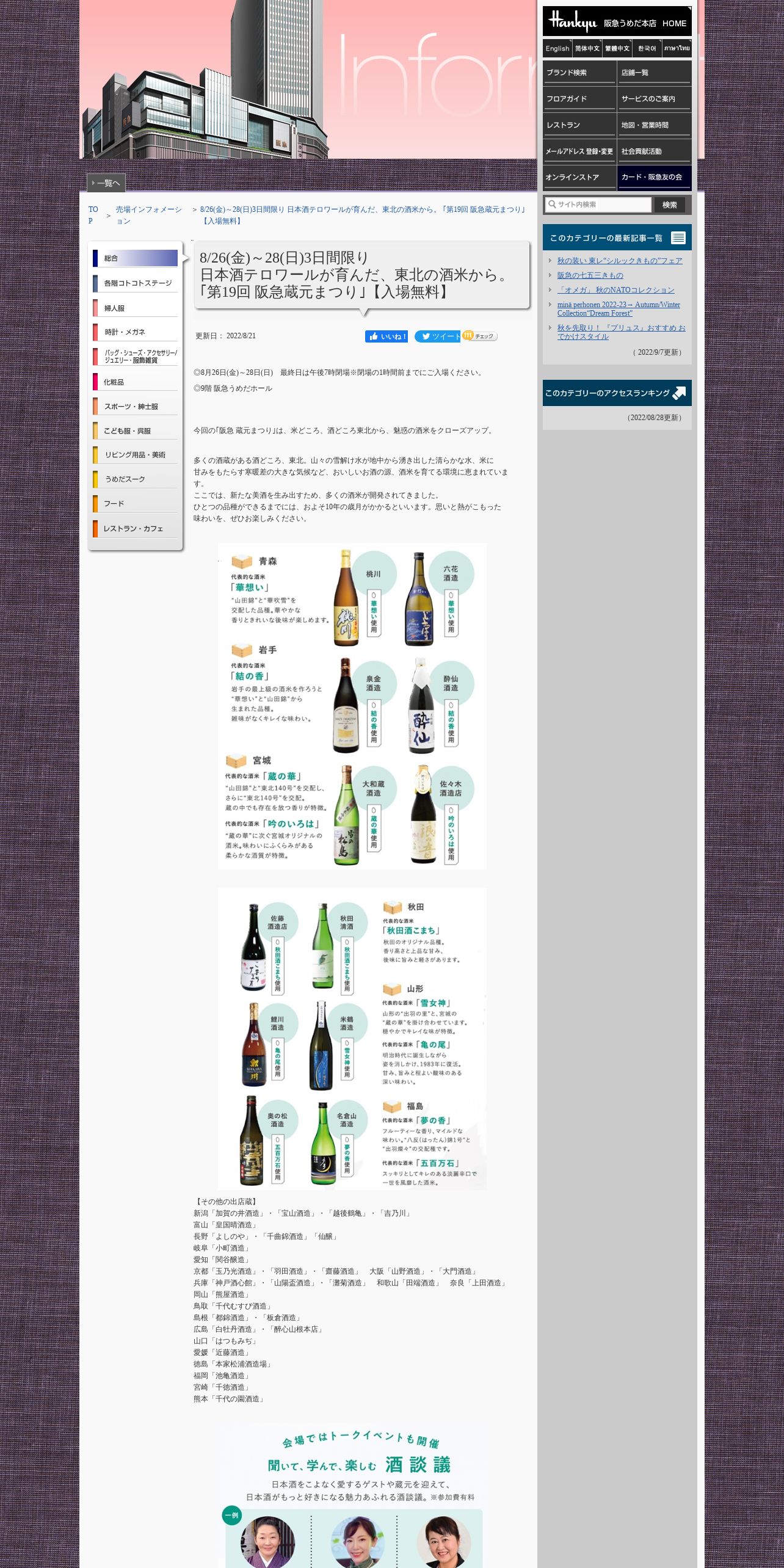Open 地図・営業時間 menu item

coord(655,125)
